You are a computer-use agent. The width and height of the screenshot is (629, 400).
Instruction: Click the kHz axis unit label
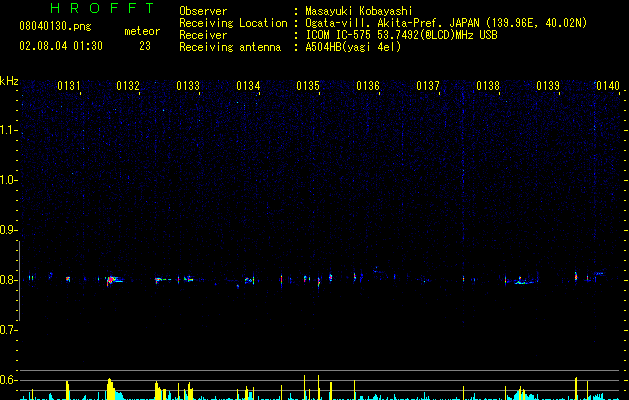click(x=9, y=81)
